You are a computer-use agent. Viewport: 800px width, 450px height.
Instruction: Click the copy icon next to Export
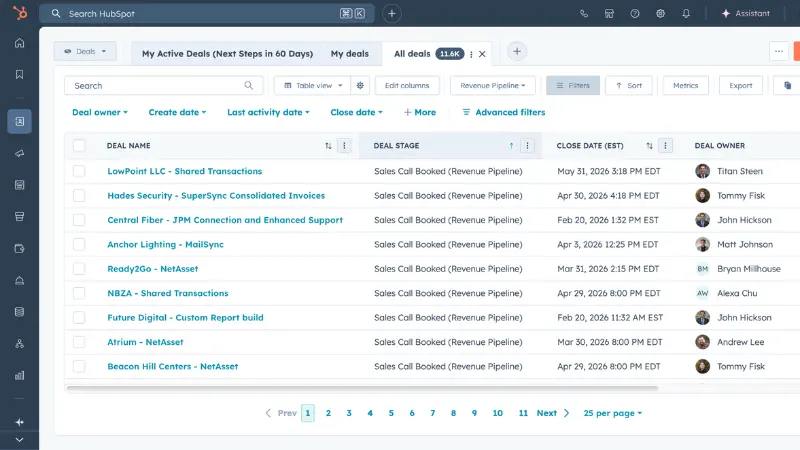[x=787, y=86]
